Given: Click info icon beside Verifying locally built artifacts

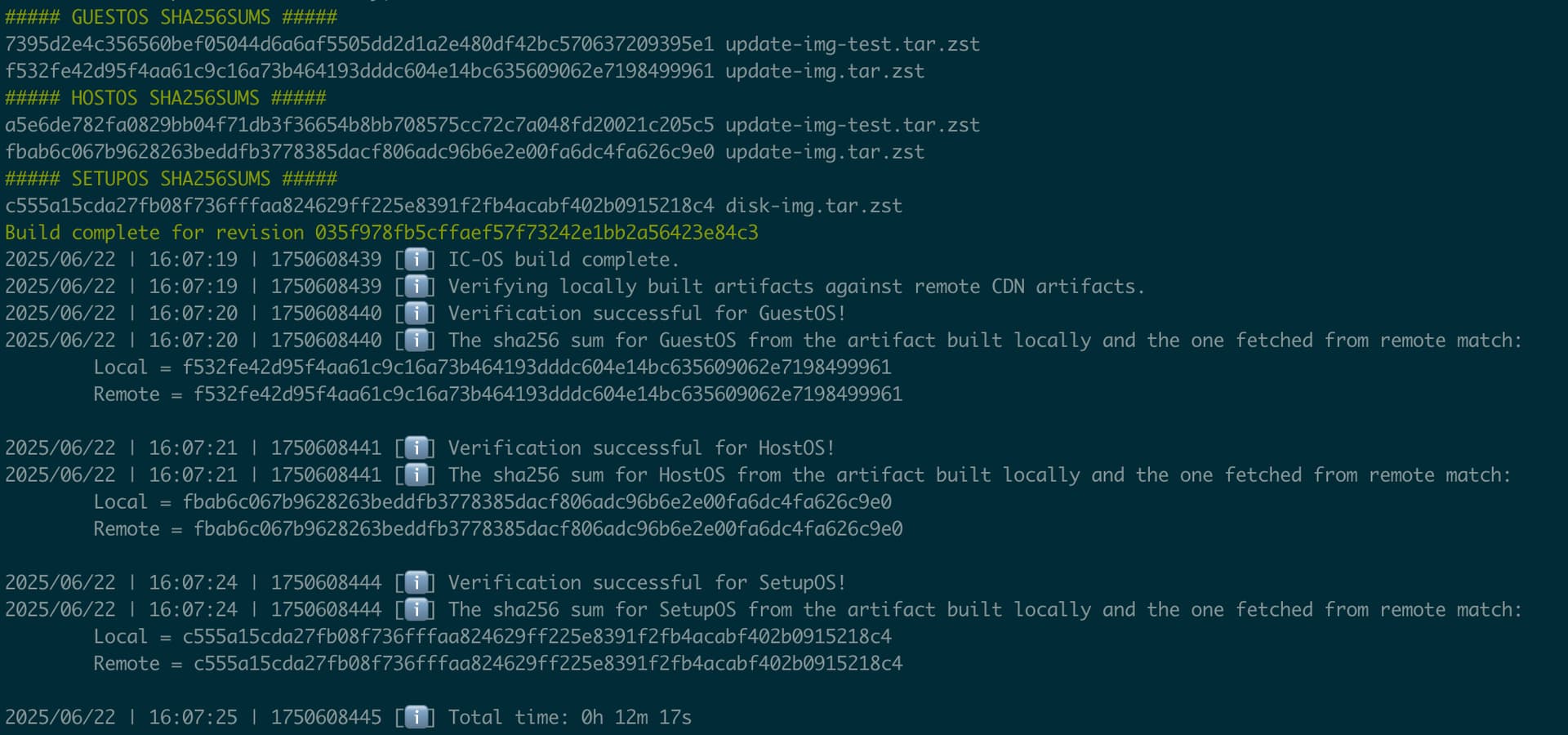Looking at the screenshot, I should point(419,287).
